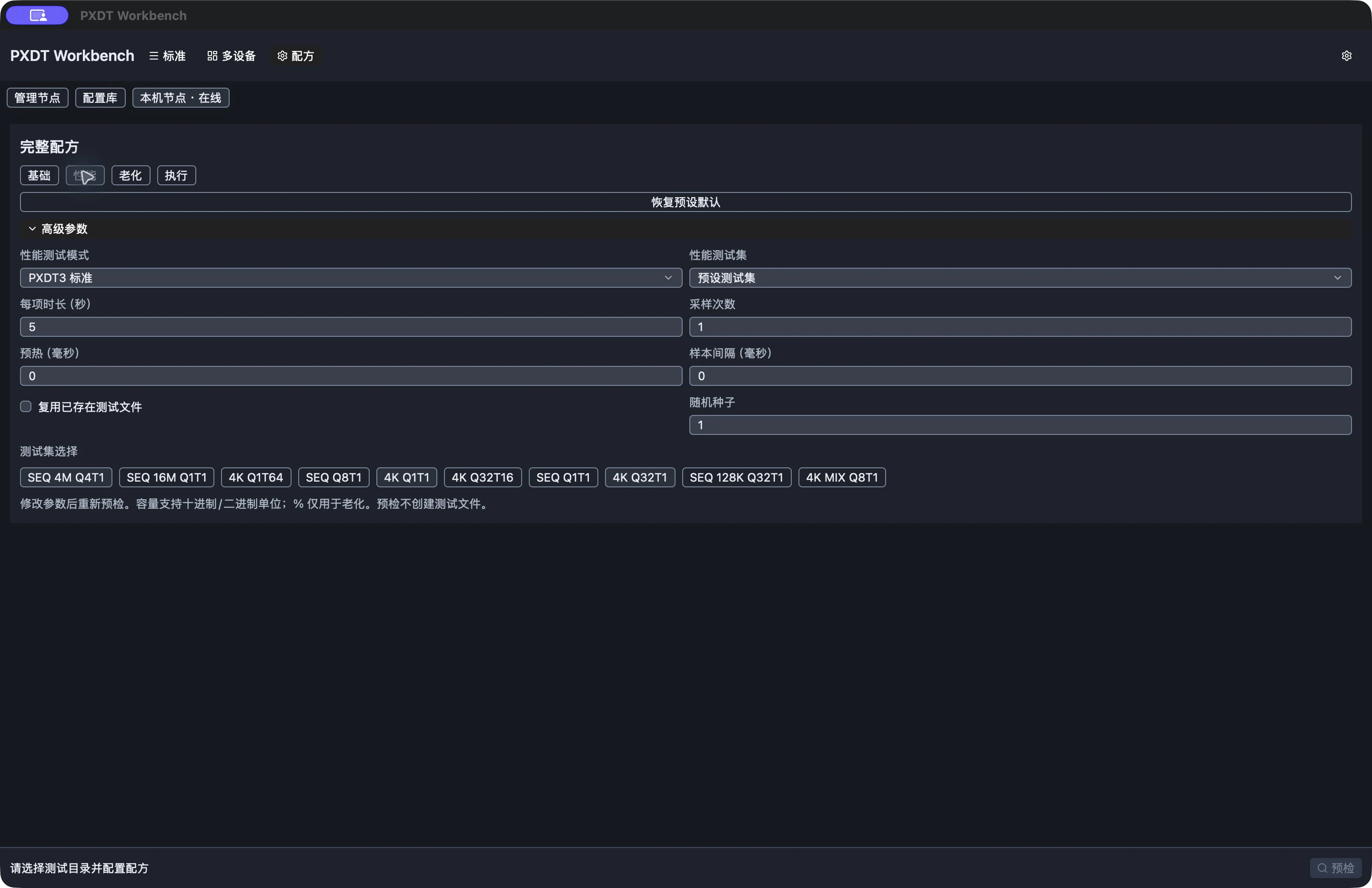Open the 性能测试集 预设测试集 dropdown
The image size is (1372, 888).
[1020, 278]
